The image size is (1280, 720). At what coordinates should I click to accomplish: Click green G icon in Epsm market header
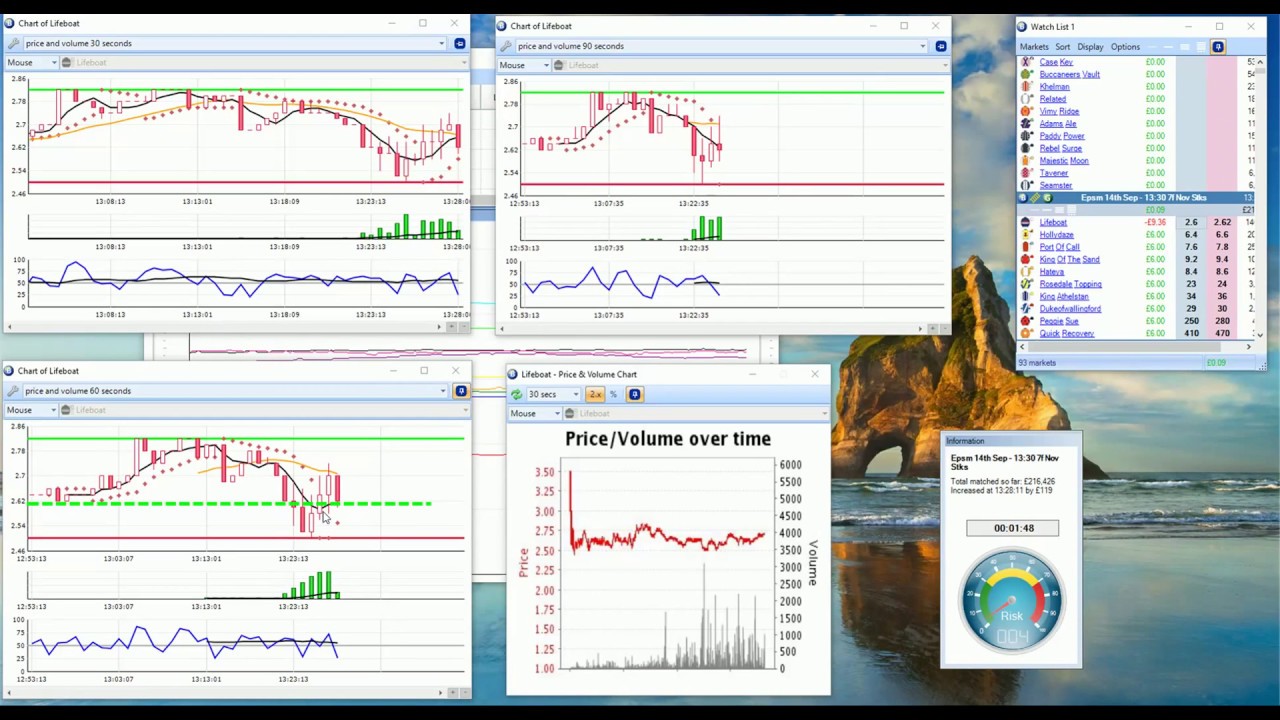coord(1047,198)
